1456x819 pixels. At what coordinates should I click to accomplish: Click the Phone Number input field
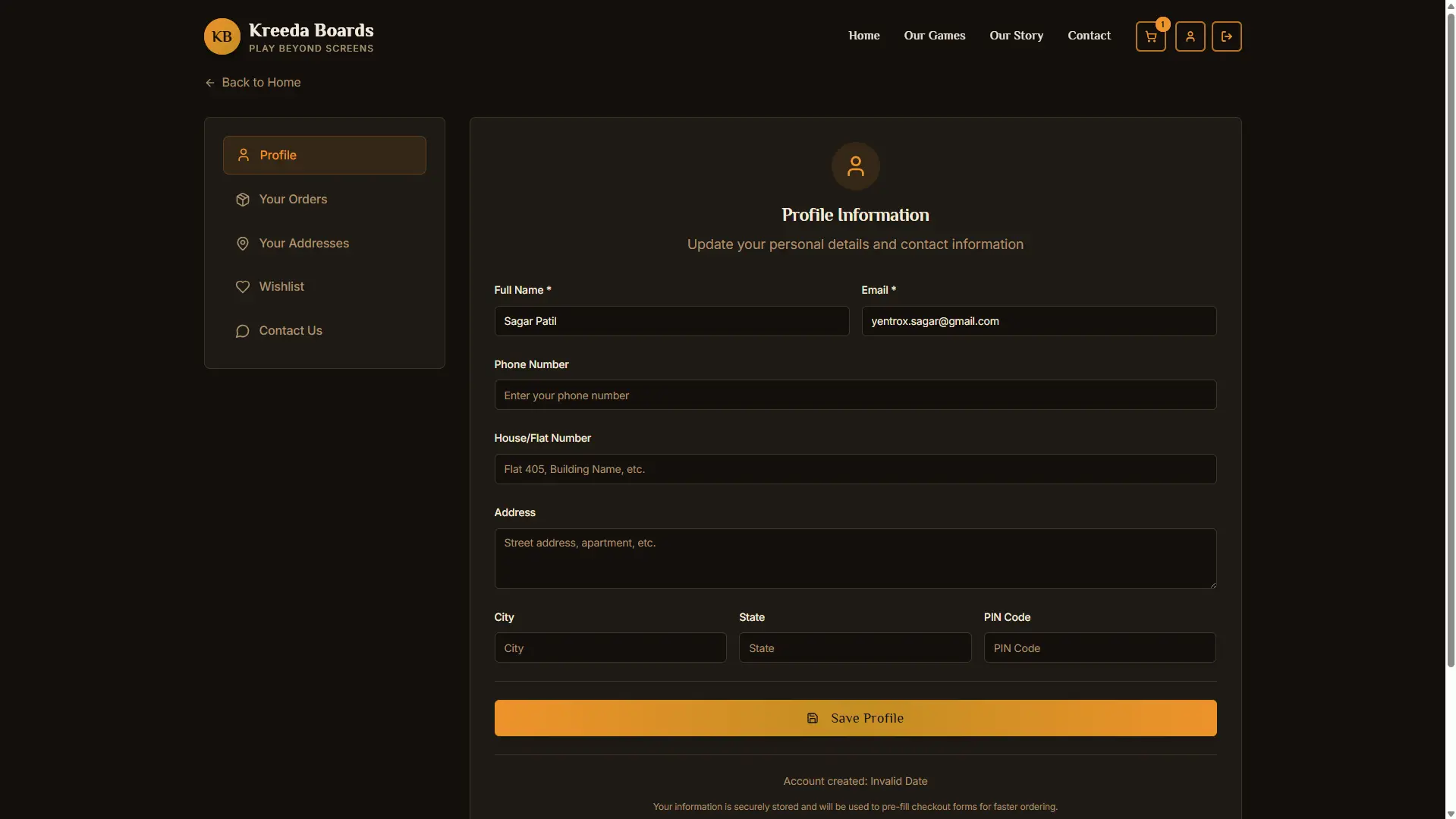point(854,395)
